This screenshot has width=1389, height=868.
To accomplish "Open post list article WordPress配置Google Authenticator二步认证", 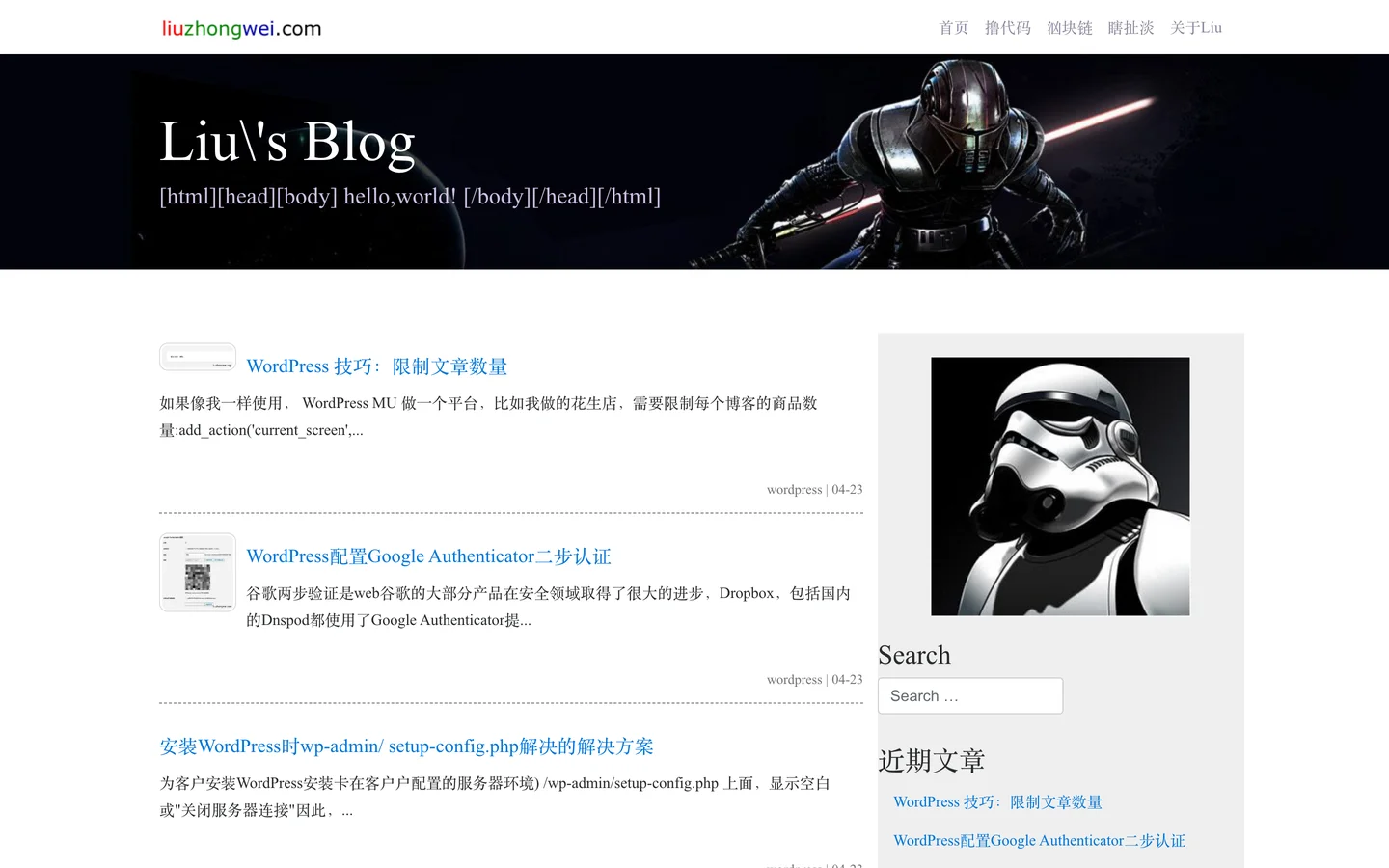I will [428, 556].
